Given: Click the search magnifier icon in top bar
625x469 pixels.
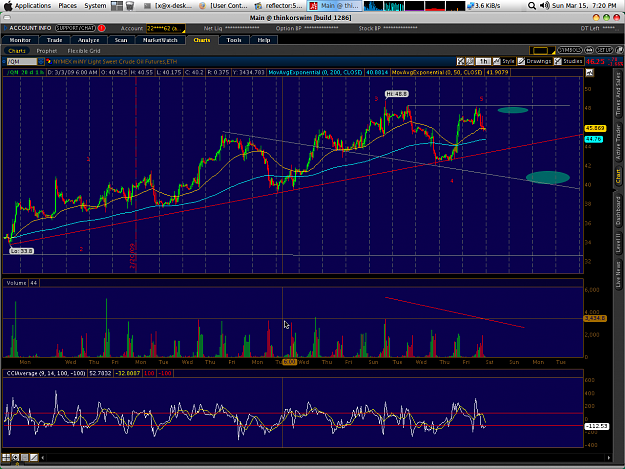Looking at the screenshot, I should [532, 6].
